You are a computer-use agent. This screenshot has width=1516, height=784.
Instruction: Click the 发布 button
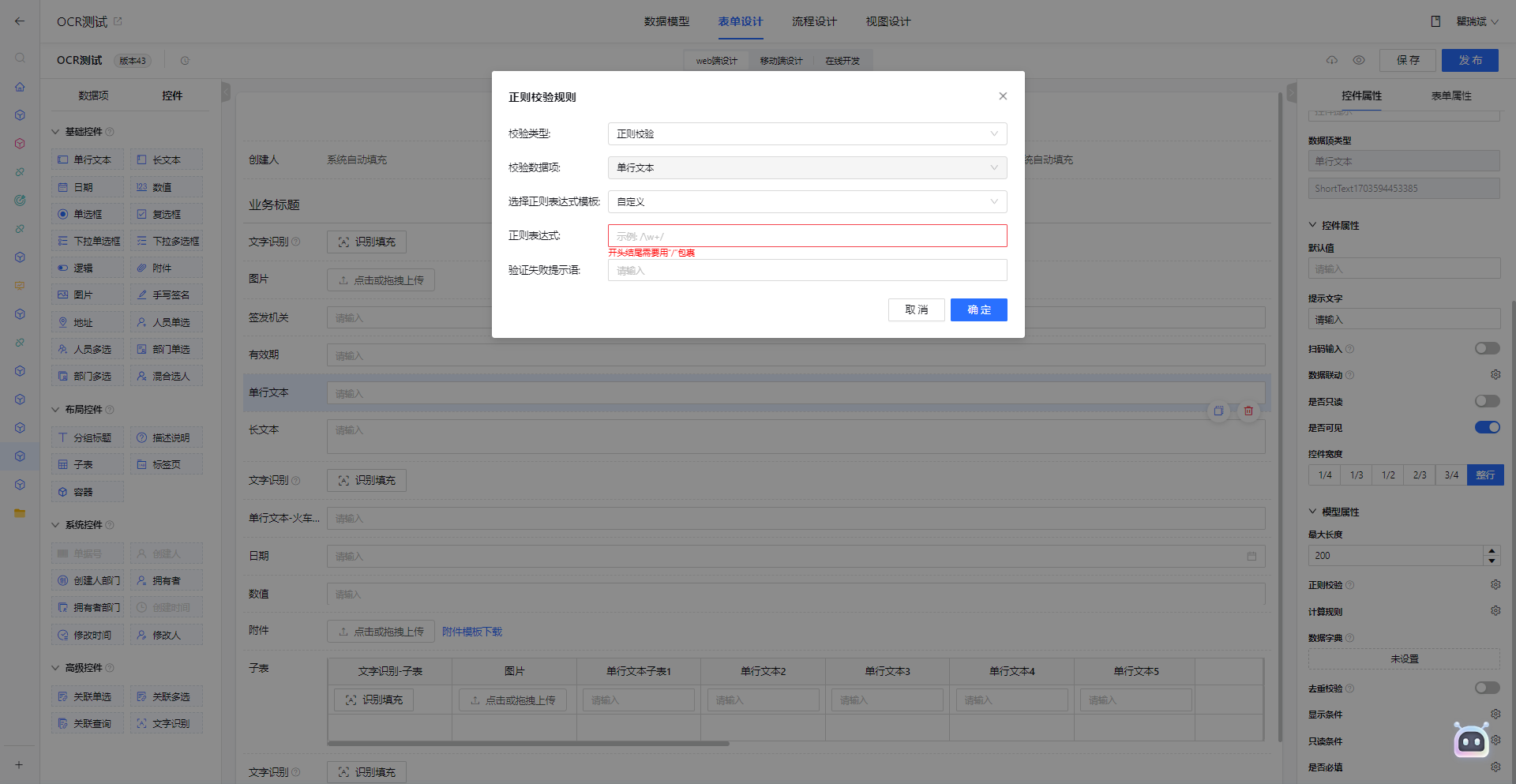[x=1469, y=60]
